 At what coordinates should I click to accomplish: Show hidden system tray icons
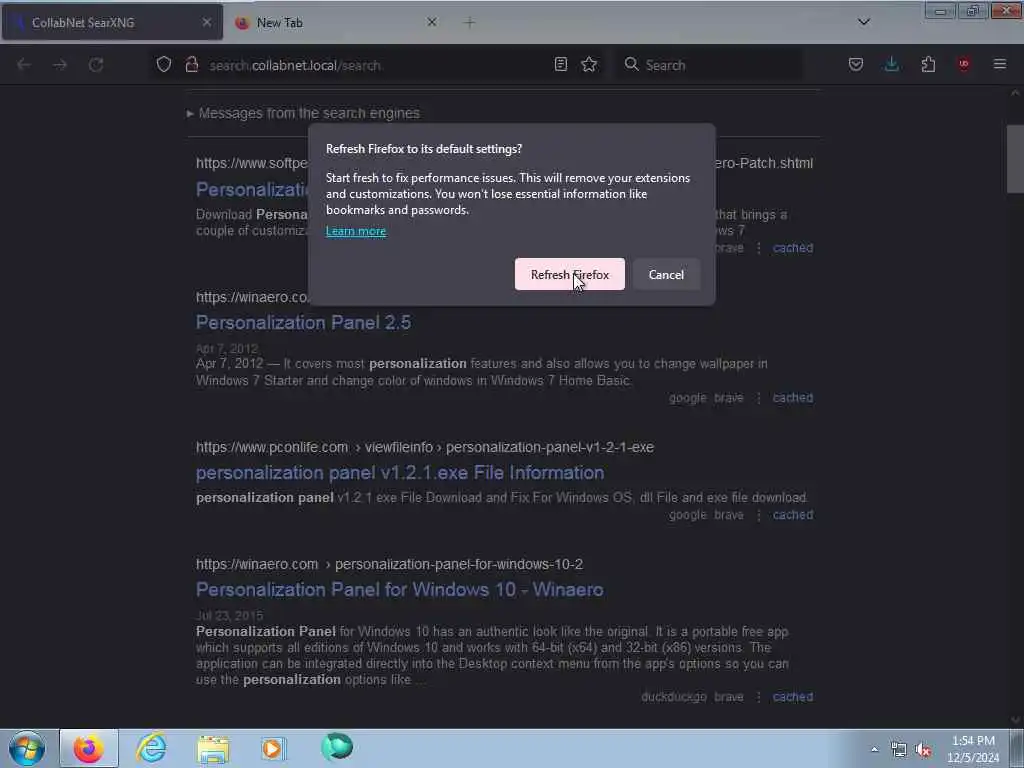[x=874, y=749]
